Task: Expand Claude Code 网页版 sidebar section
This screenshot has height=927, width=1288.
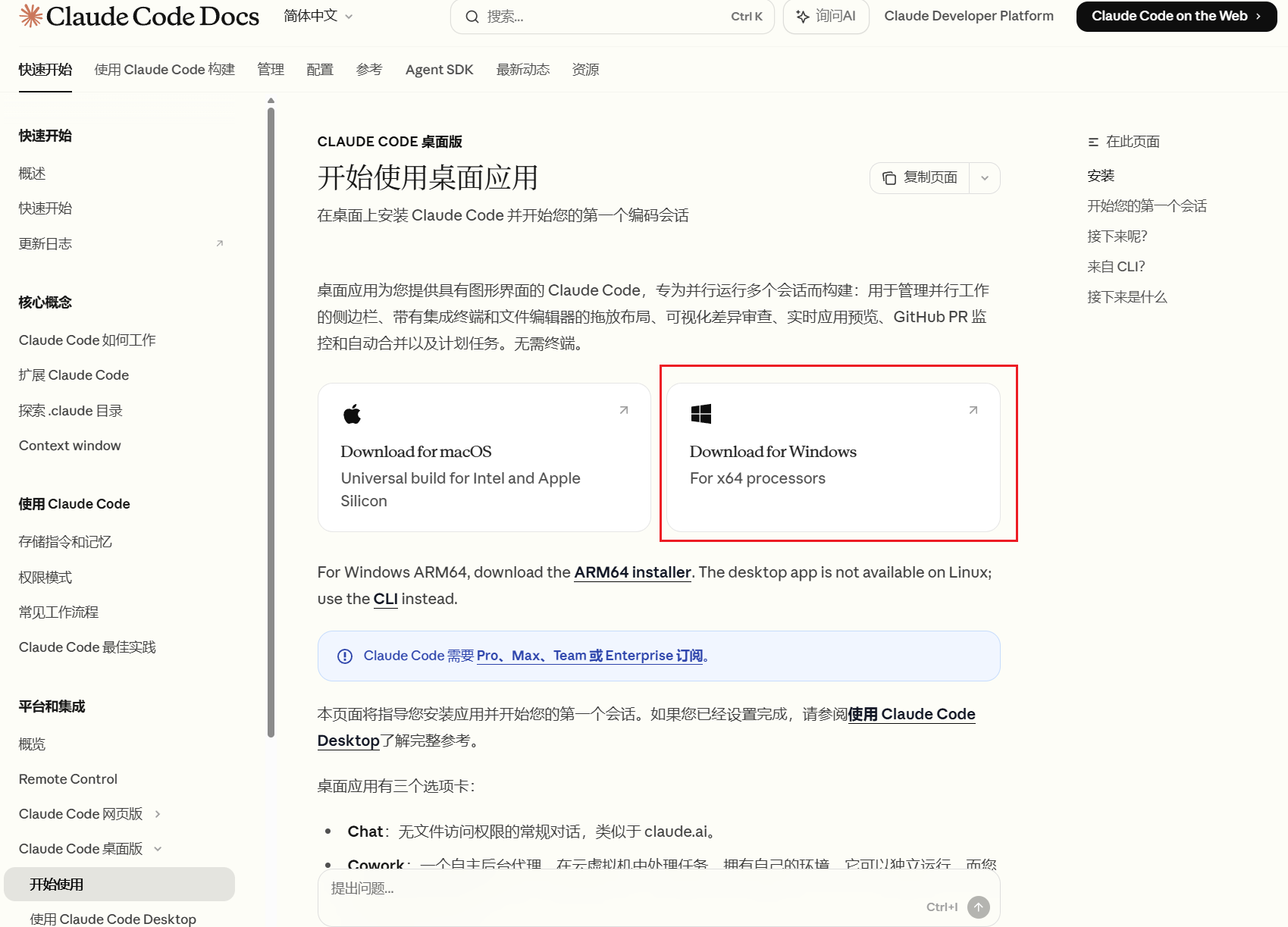Action: 158,814
